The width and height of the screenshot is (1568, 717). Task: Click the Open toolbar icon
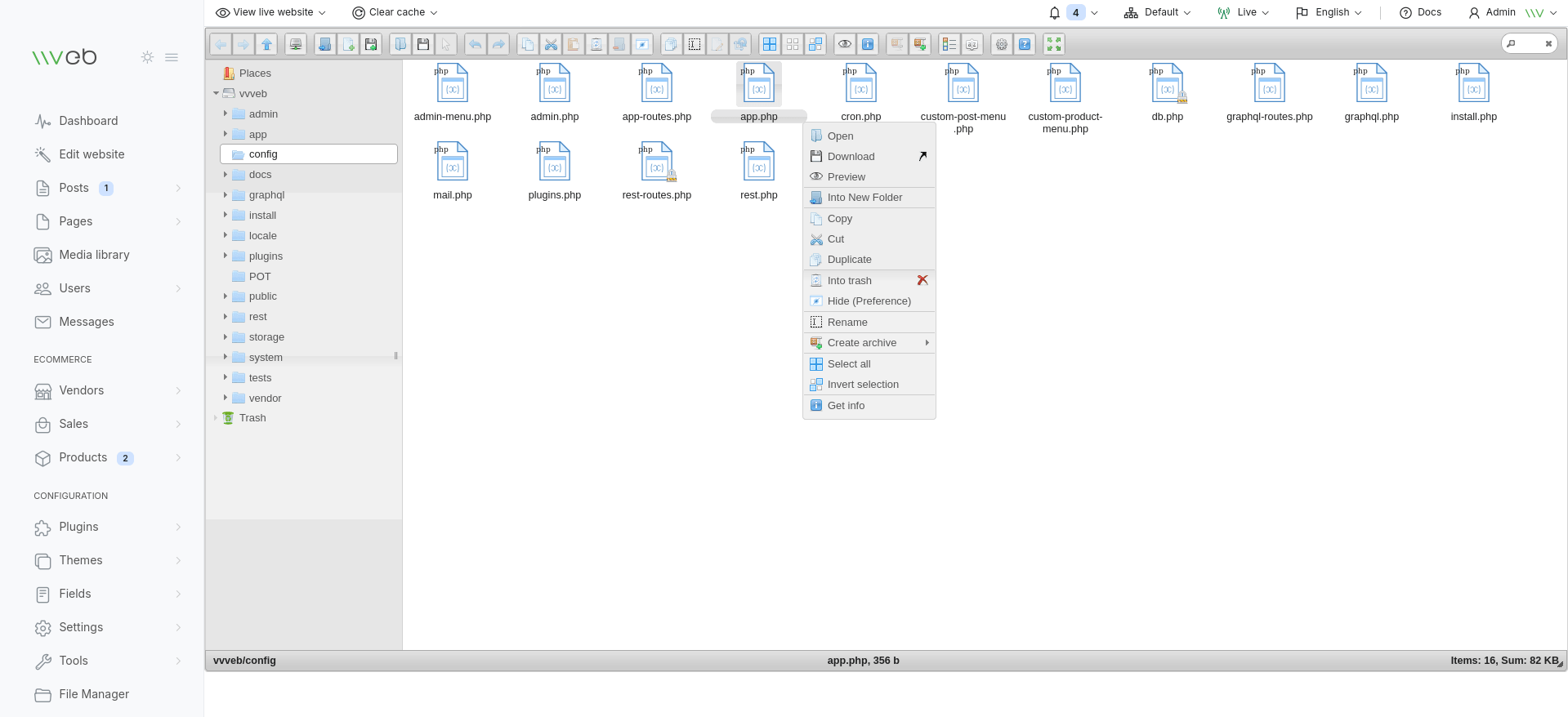(x=400, y=44)
